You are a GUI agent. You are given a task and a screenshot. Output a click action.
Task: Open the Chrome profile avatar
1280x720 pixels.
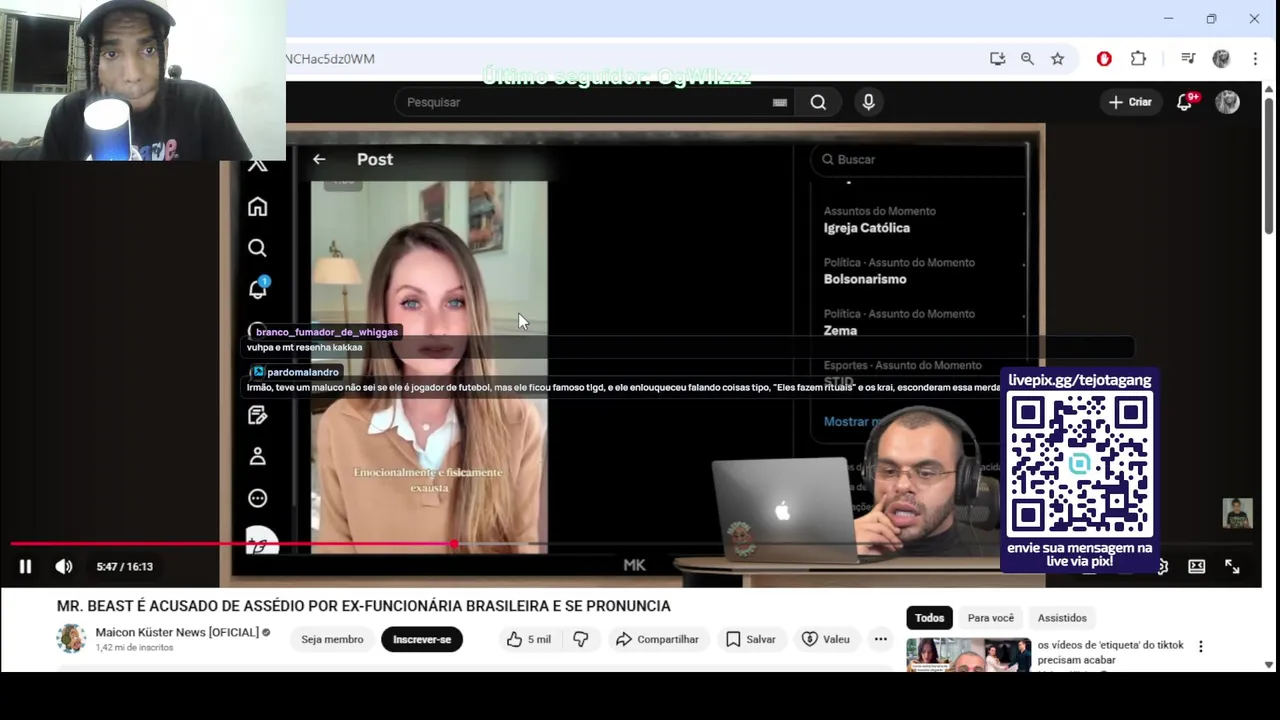coord(1221,59)
